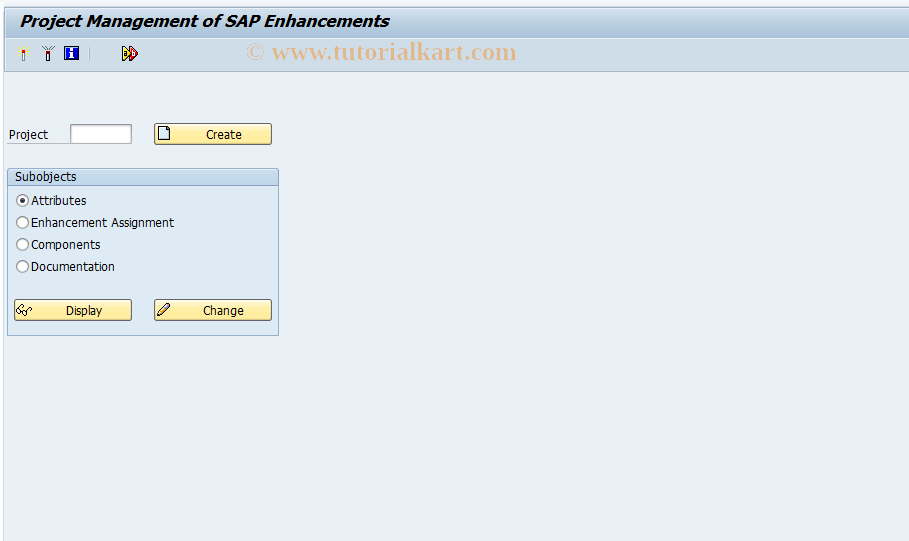Focus the Project input field
909x541 pixels.
pos(101,134)
